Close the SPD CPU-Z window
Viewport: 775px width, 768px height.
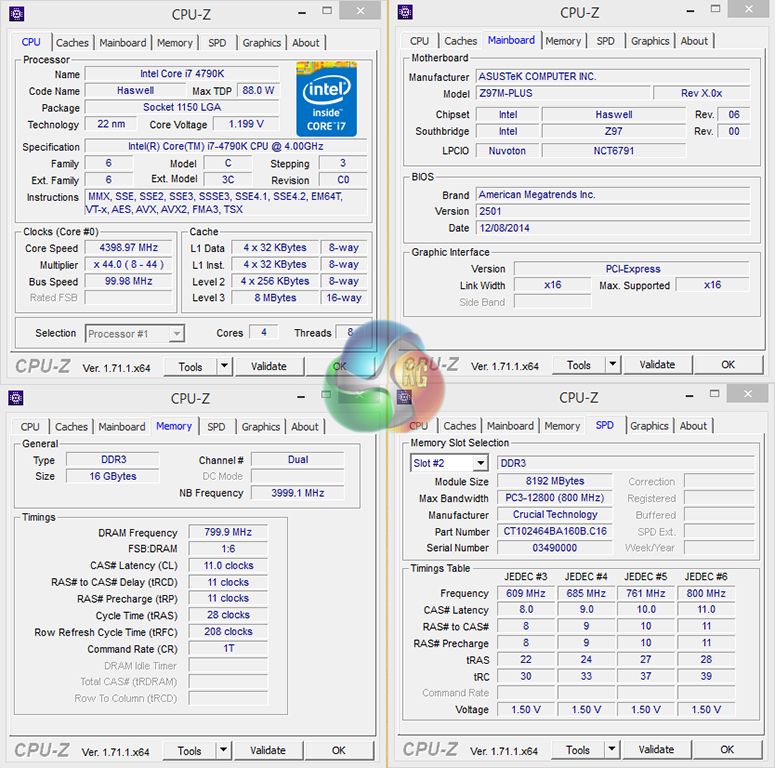[x=748, y=393]
